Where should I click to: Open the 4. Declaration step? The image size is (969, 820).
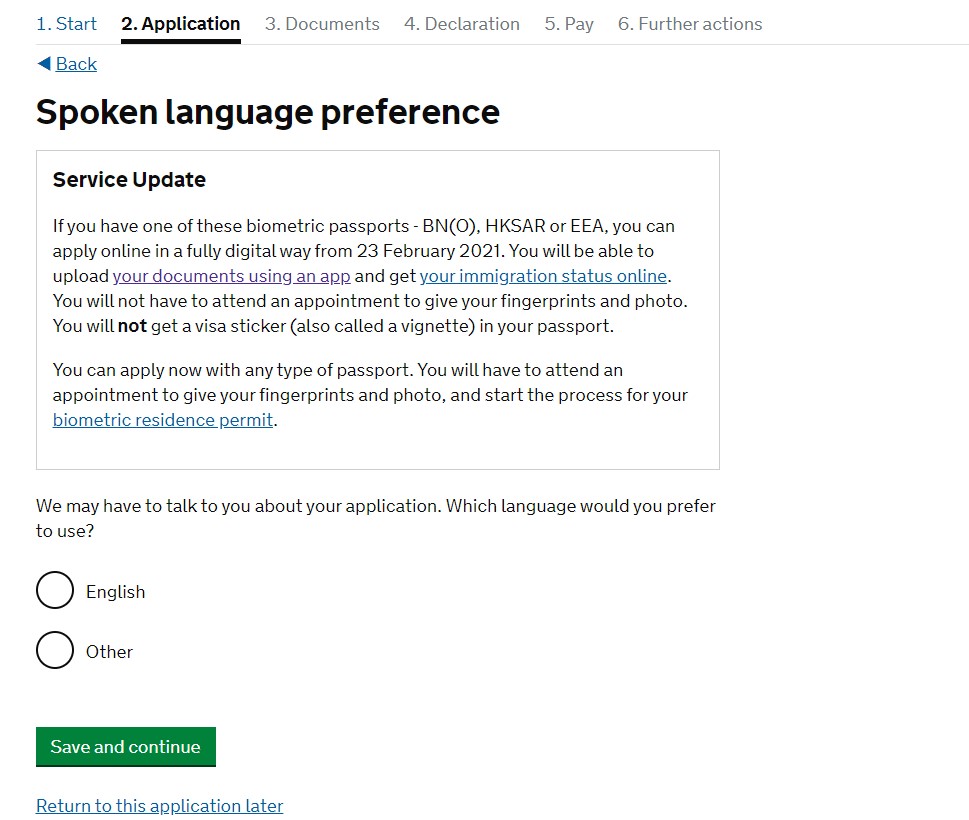tap(462, 24)
